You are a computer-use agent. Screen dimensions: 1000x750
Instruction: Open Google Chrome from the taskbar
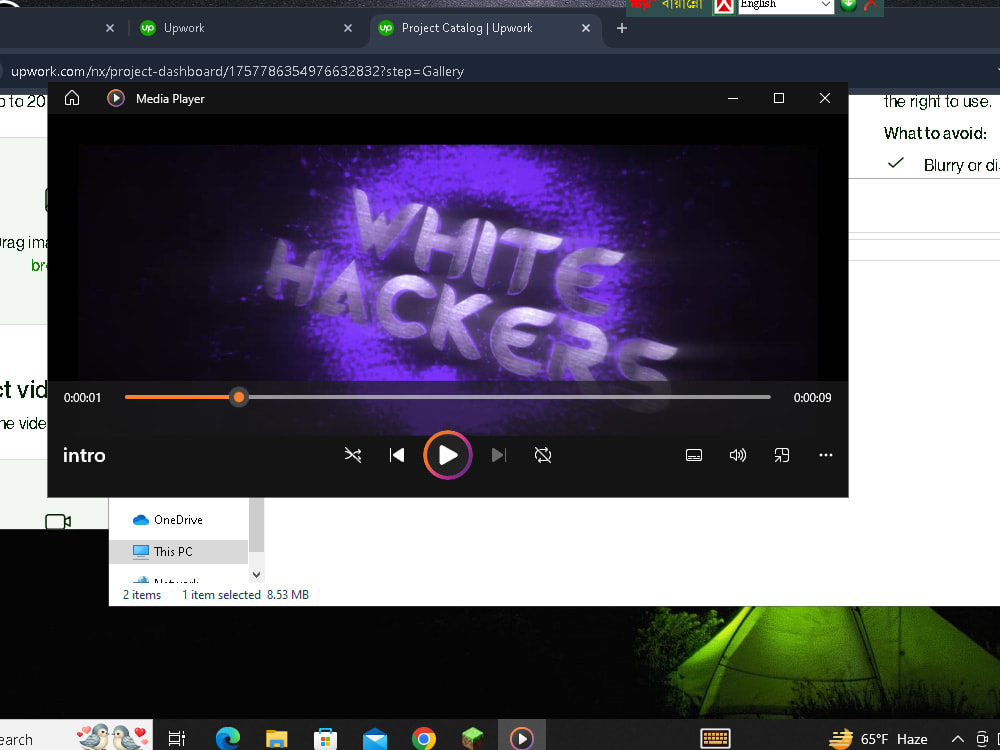click(423, 739)
